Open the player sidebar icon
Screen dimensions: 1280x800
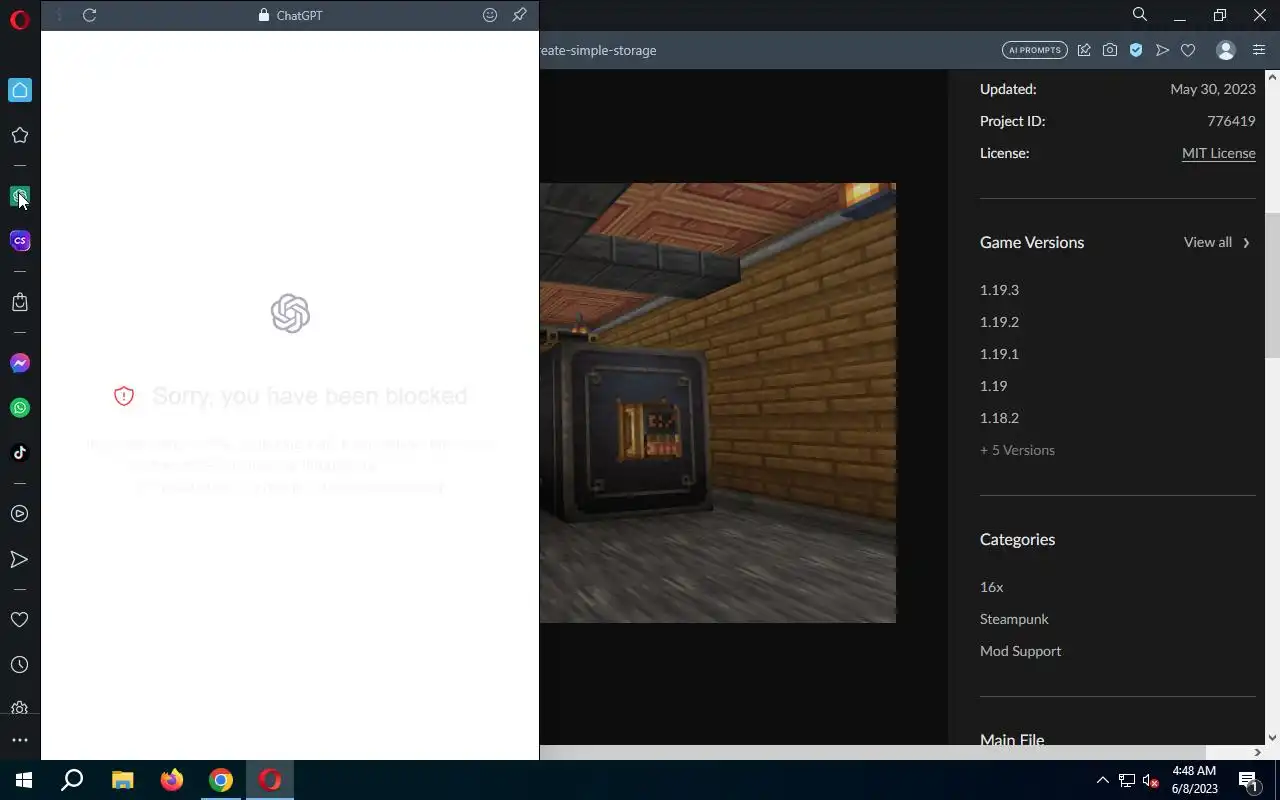pos(20,514)
